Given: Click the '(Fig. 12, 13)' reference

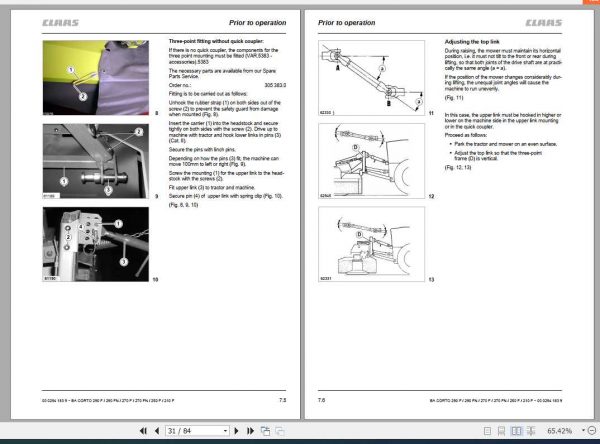Looking at the screenshot, I should coord(458,167).
